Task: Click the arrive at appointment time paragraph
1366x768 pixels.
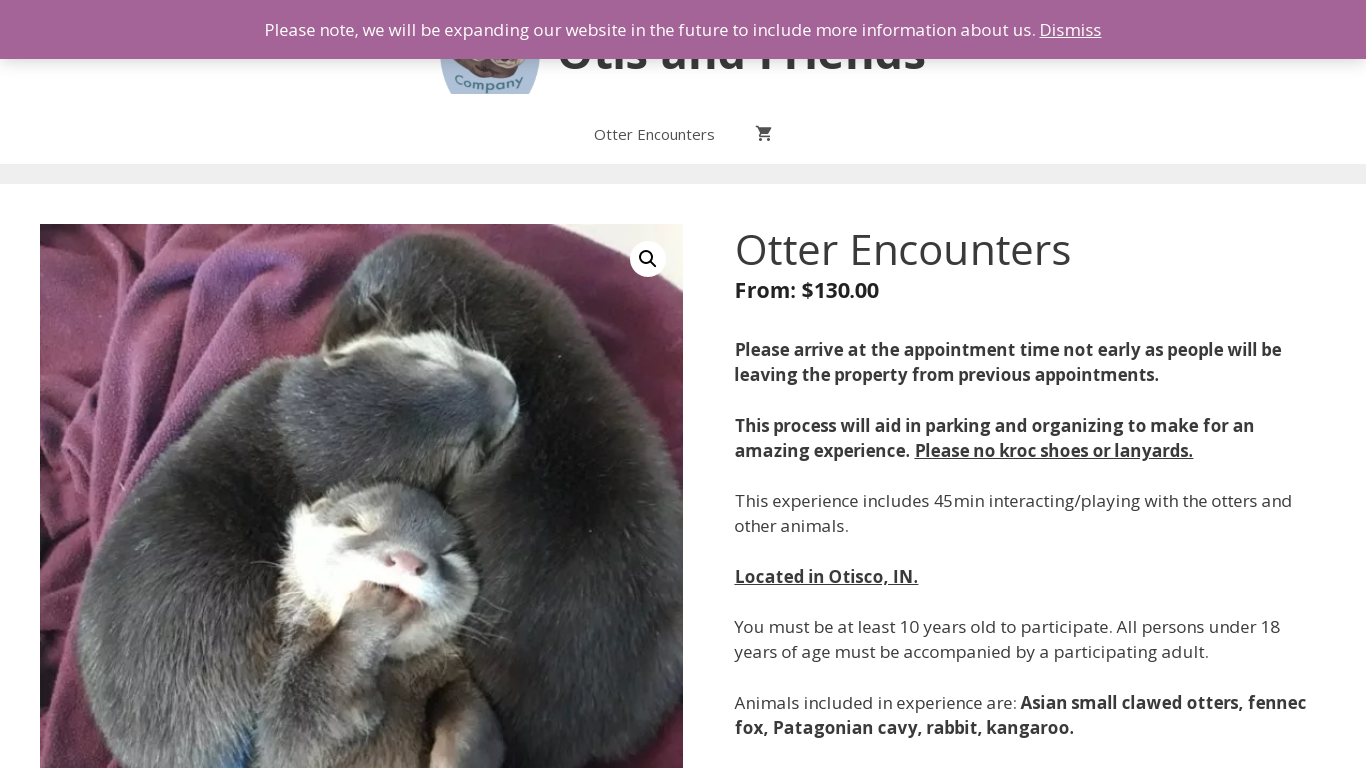Action: 1008,362
